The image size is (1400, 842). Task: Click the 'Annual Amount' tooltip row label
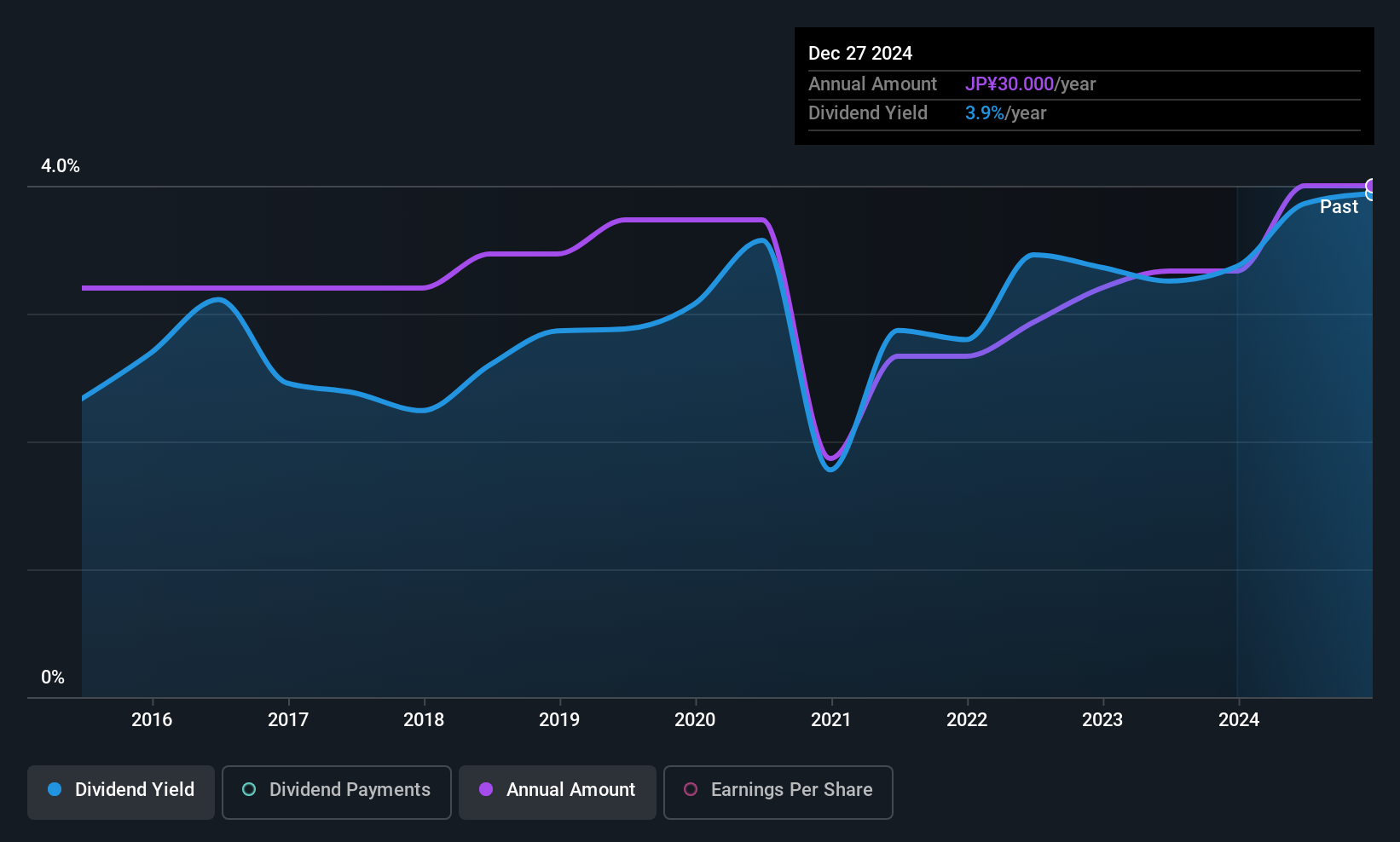(872, 84)
